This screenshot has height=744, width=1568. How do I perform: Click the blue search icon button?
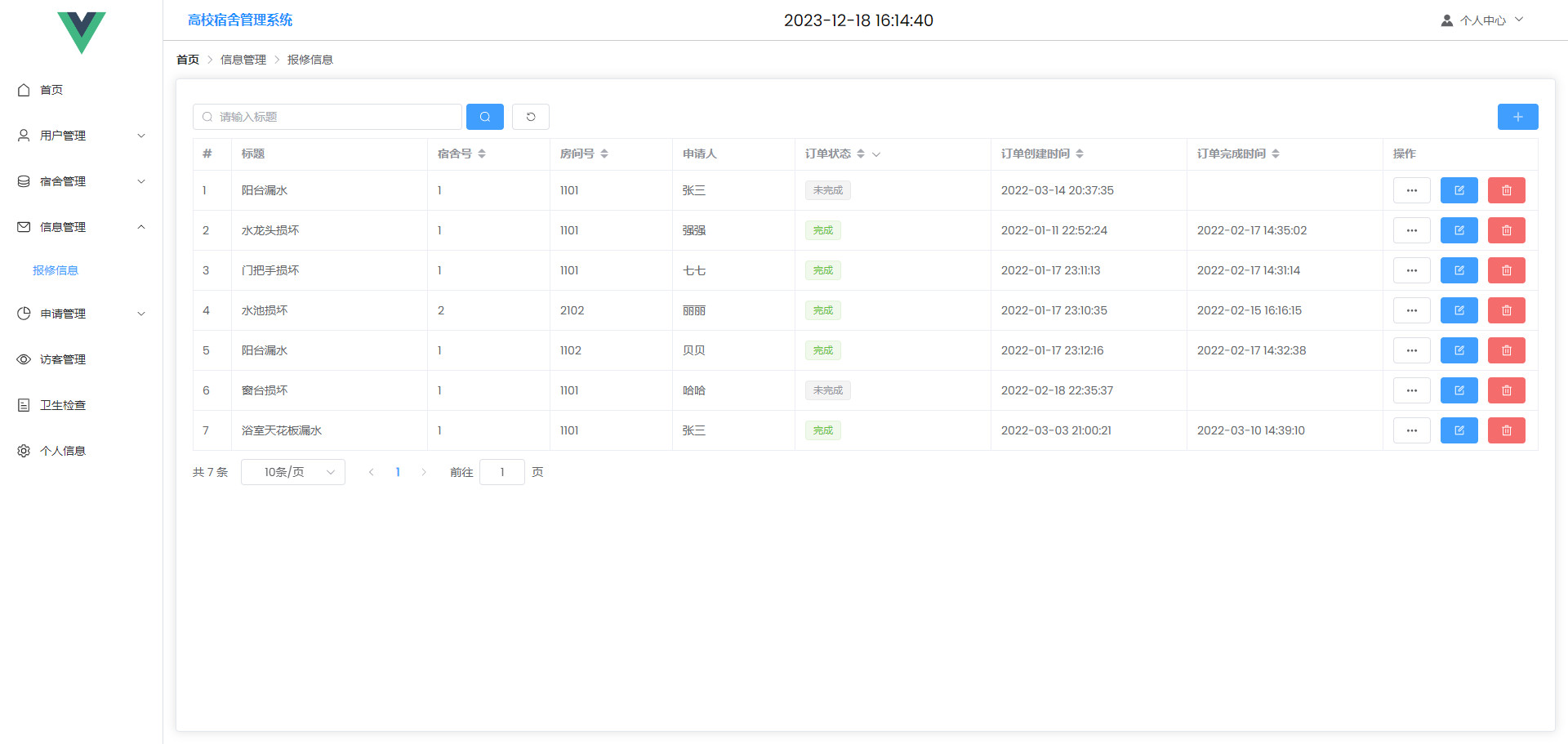pyautogui.click(x=484, y=117)
